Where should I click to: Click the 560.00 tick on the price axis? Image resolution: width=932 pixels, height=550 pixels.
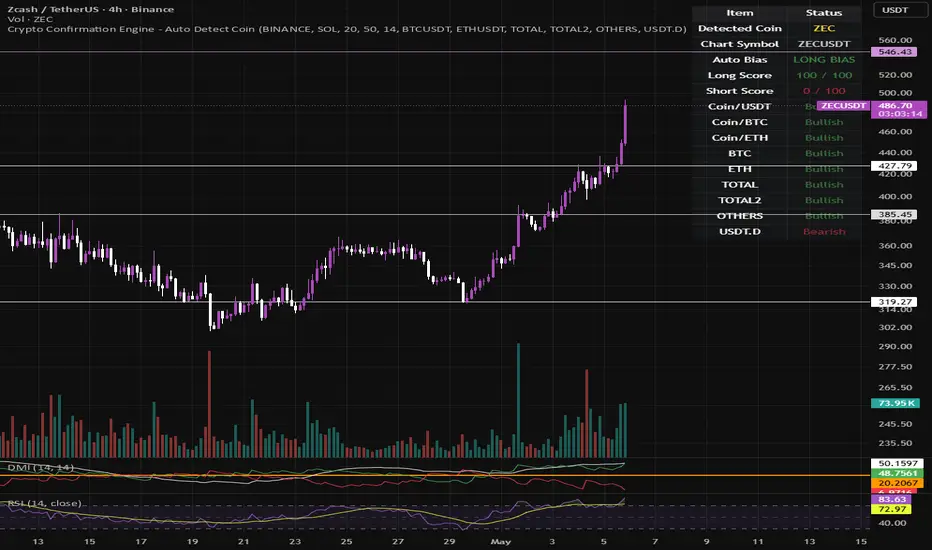pyautogui.click(x=895, y=40)
